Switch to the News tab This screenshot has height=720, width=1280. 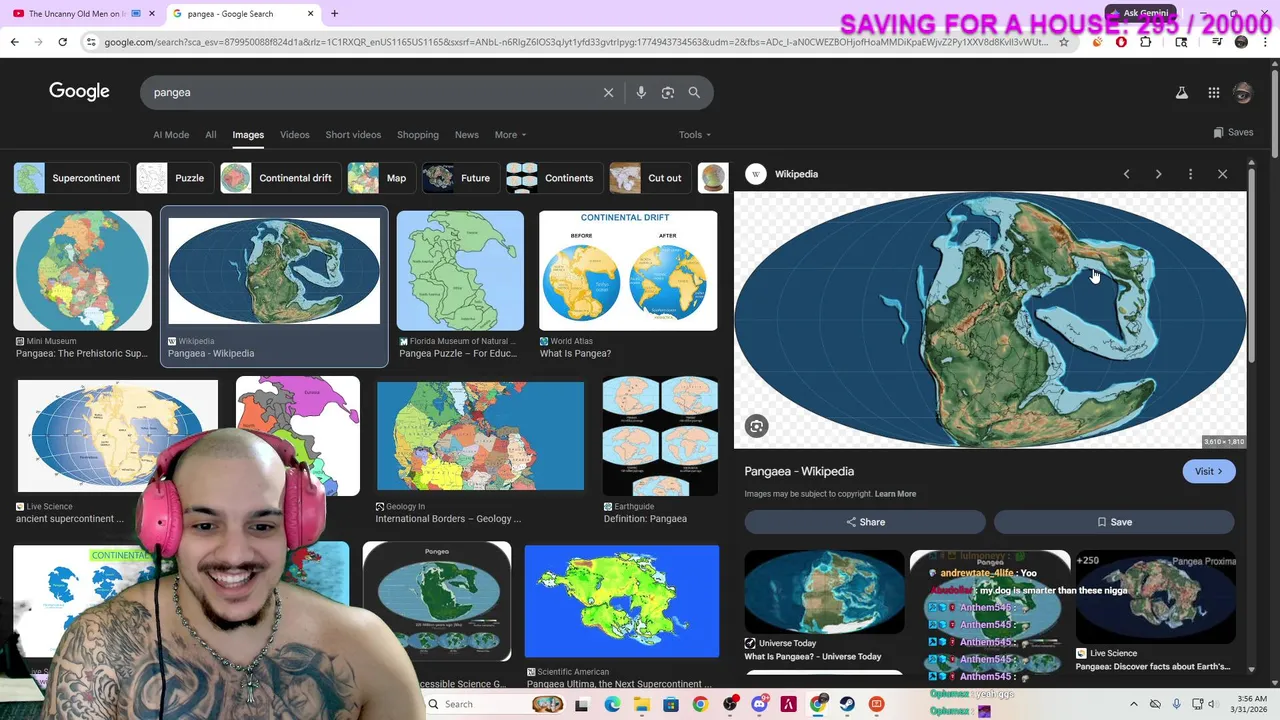(467, 135)
